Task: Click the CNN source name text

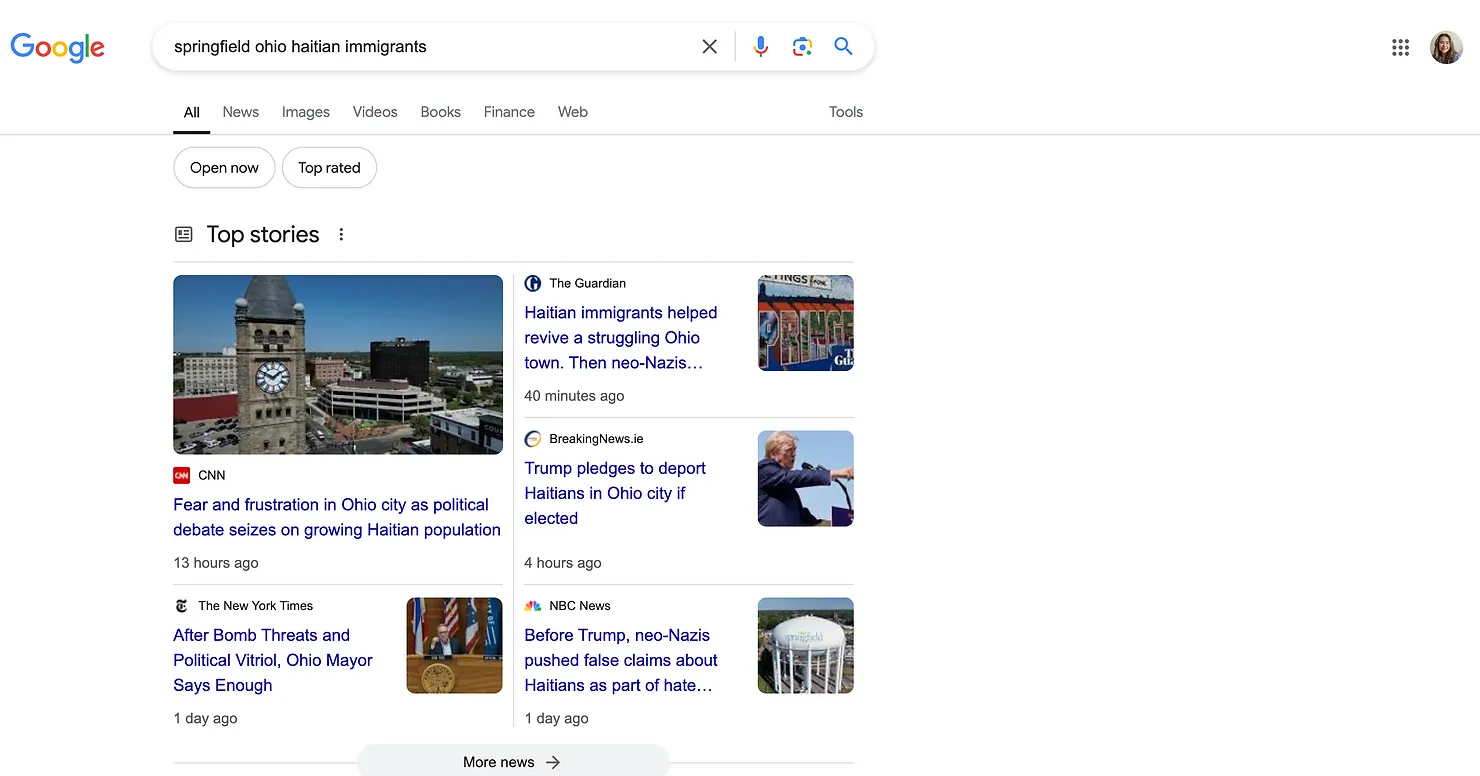Action: click(212, 475)
